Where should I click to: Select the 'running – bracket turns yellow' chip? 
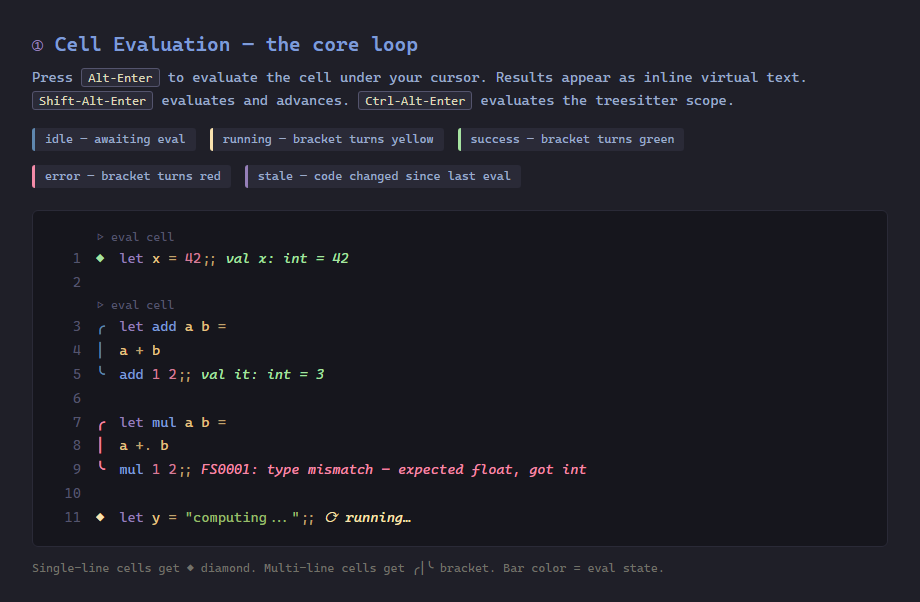[326, 139]
